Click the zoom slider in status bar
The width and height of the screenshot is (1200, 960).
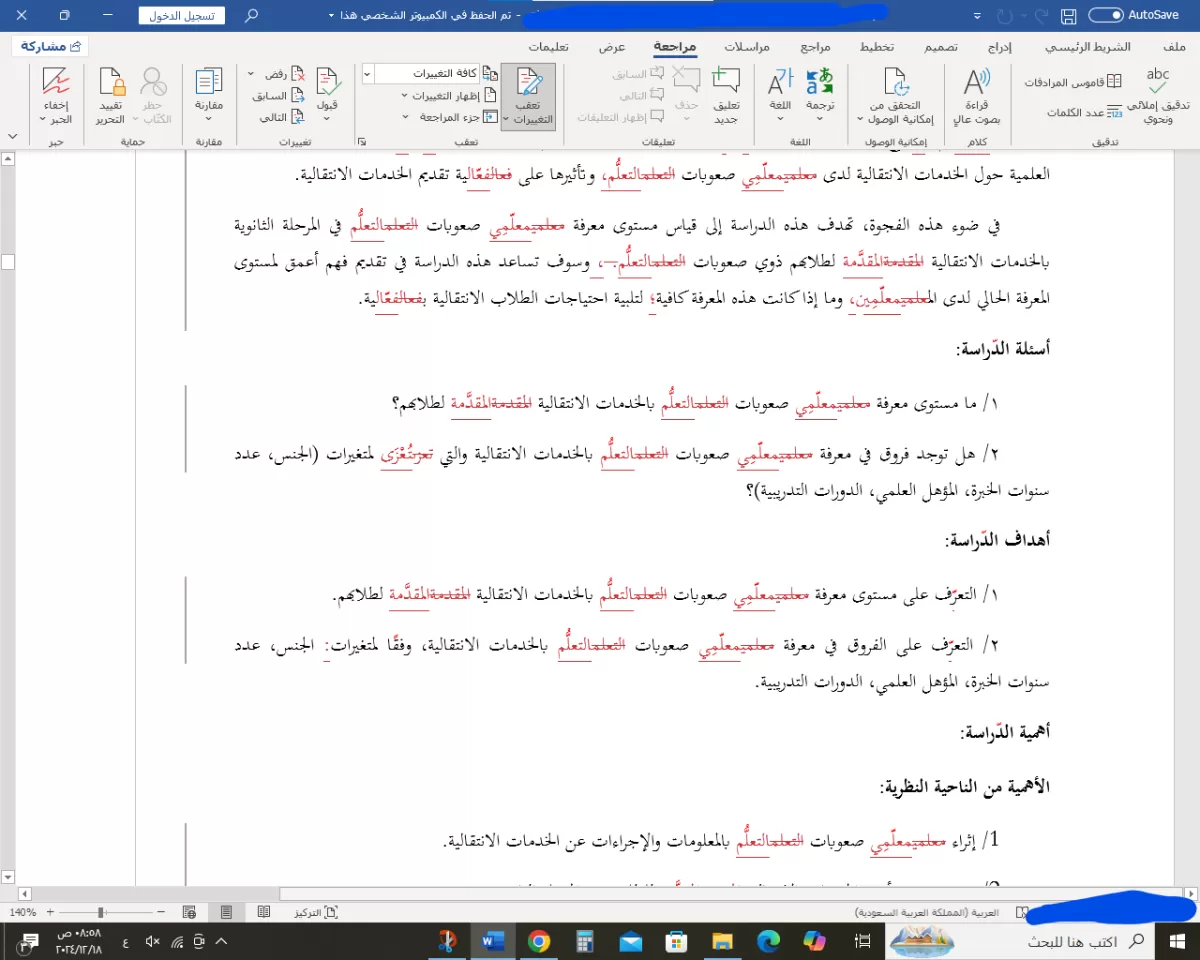tap(103, 912)
